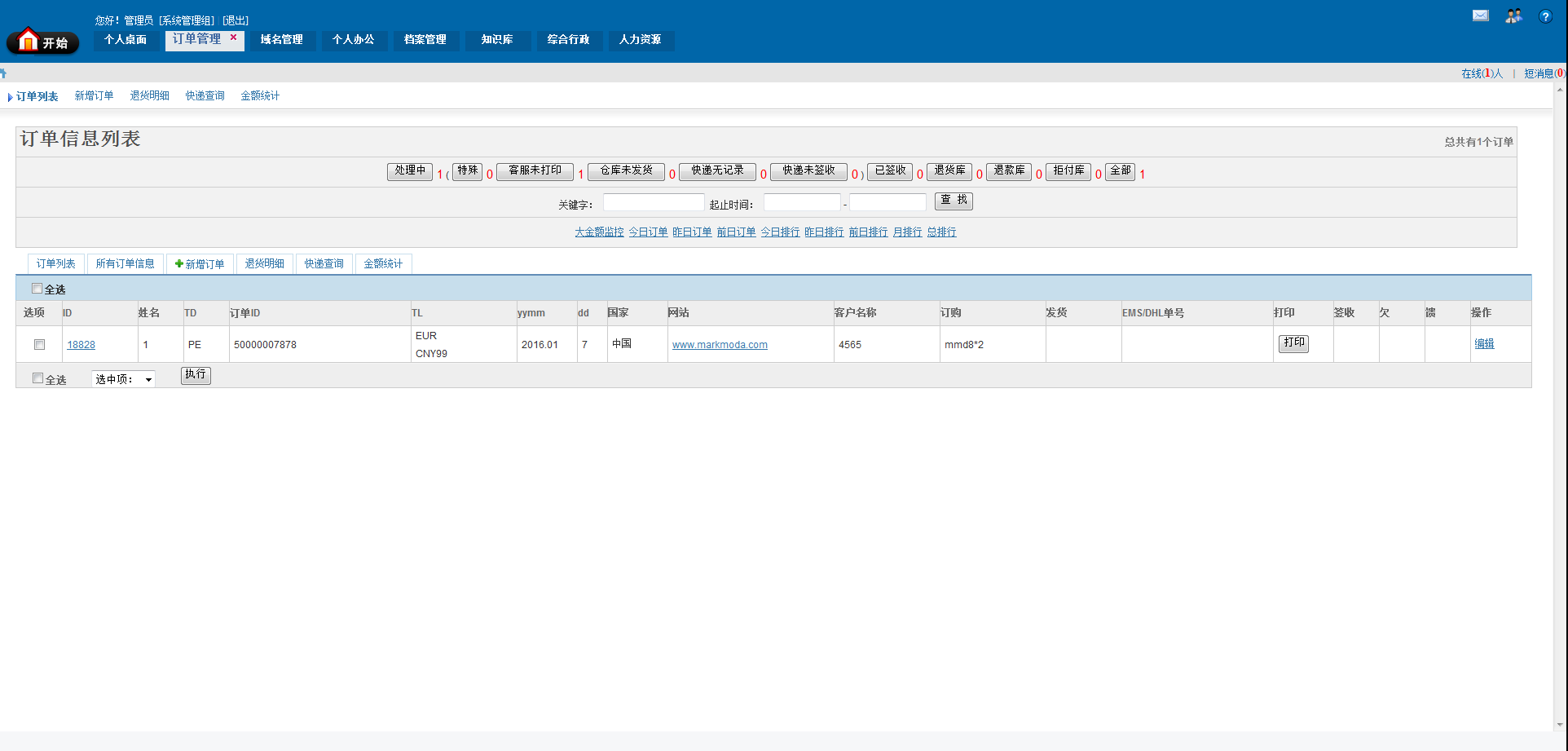Screen dimensions: 1568x751
Task: Open the mail envelope icon
Action: pyautogui.click(x=1480, y=15)
